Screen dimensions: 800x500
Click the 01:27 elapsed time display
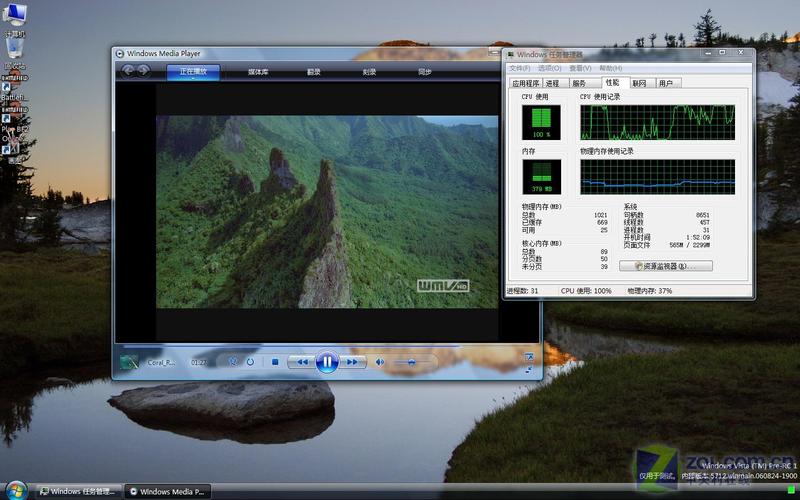pyautogui.click(x=199, y=362)
